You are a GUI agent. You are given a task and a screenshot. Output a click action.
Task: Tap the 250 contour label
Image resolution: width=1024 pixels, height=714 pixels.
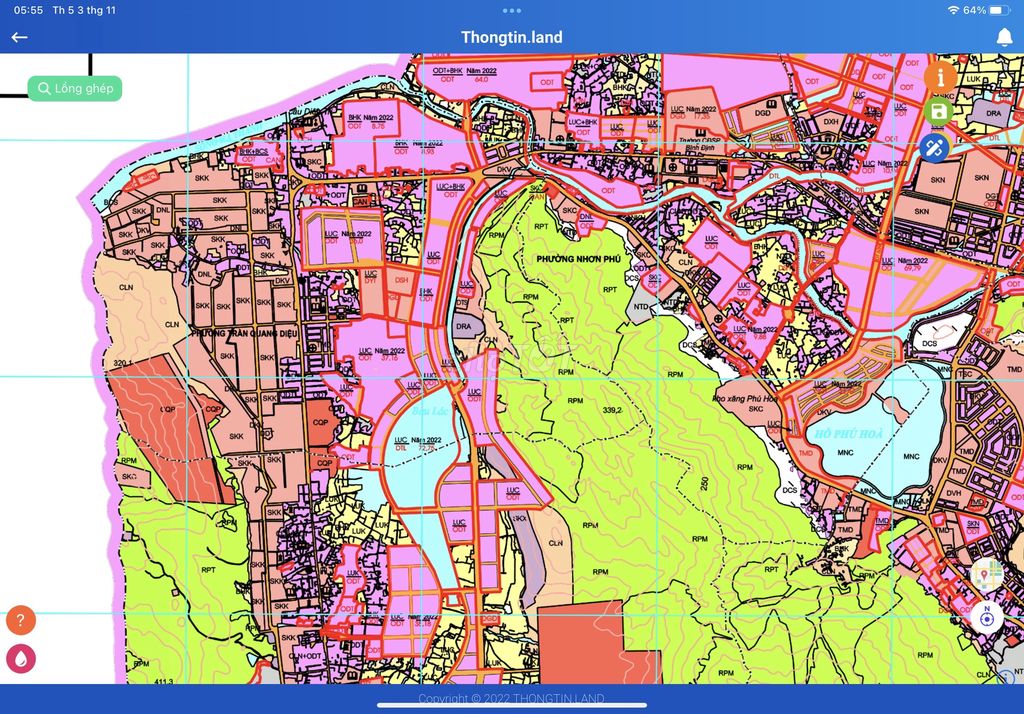coord(704,483)
